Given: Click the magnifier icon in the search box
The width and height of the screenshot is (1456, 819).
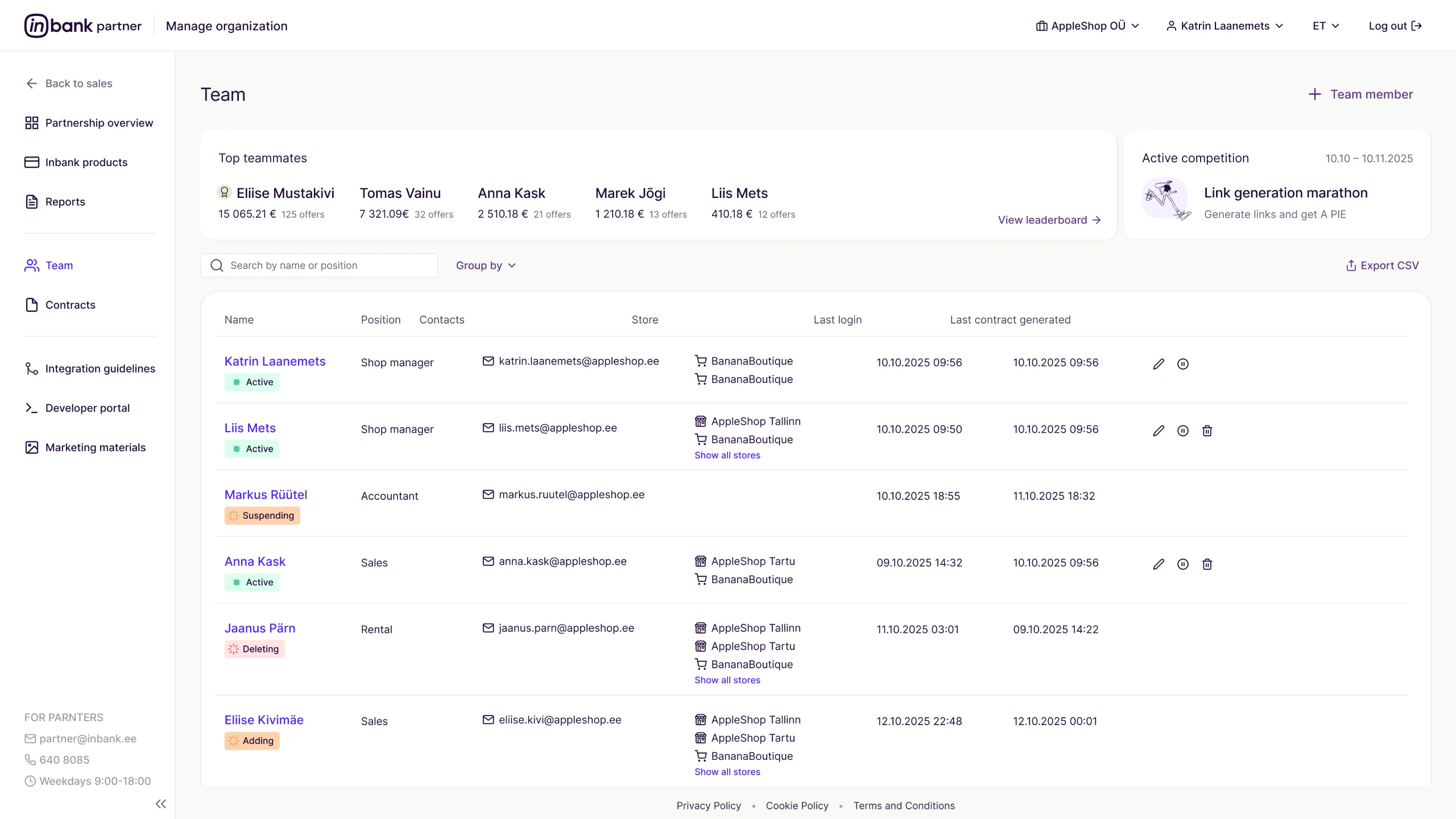Looking at the screenshot, I should click(x=217, y=266).
